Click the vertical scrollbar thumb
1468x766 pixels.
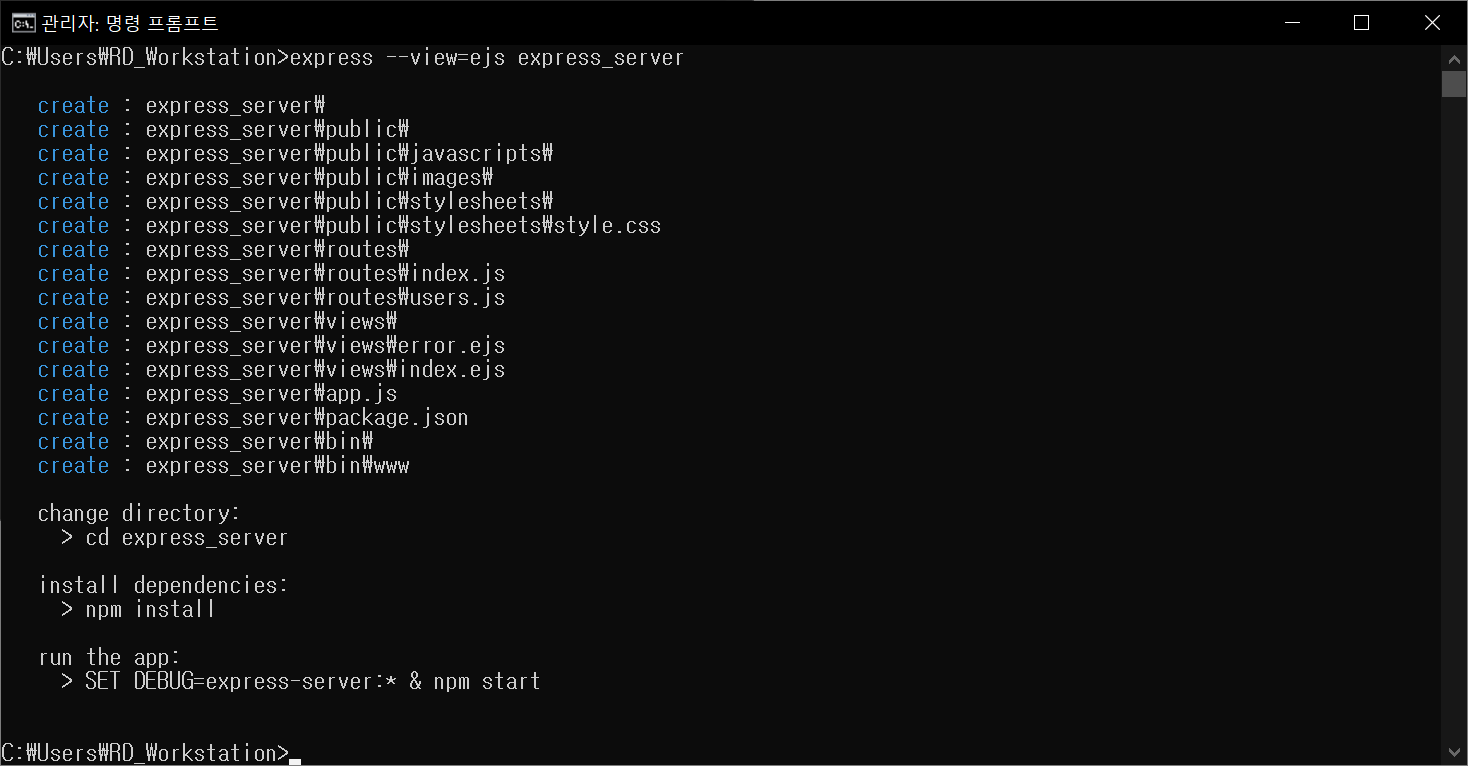1454,84
